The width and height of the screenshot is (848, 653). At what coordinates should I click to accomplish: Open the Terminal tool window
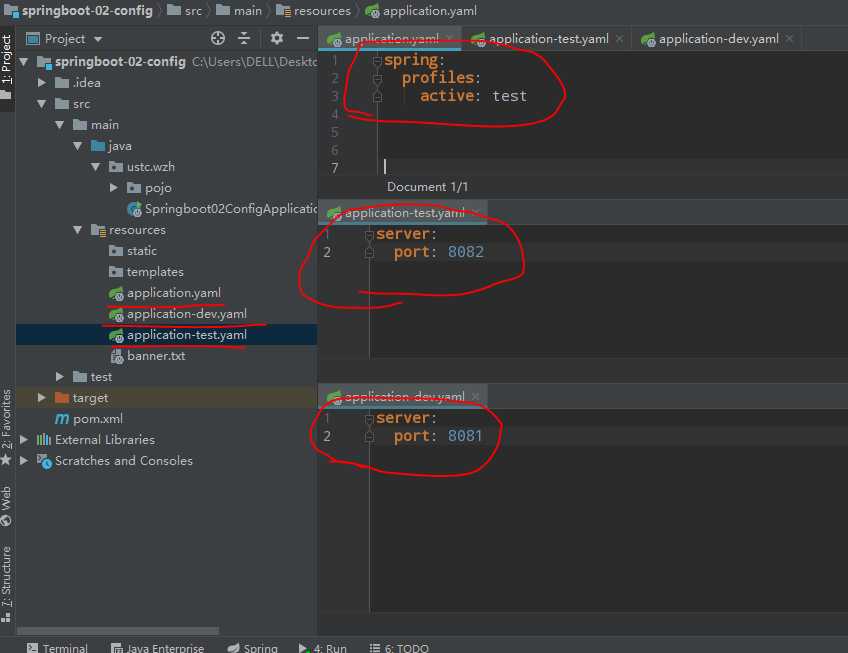pos(57,648)
